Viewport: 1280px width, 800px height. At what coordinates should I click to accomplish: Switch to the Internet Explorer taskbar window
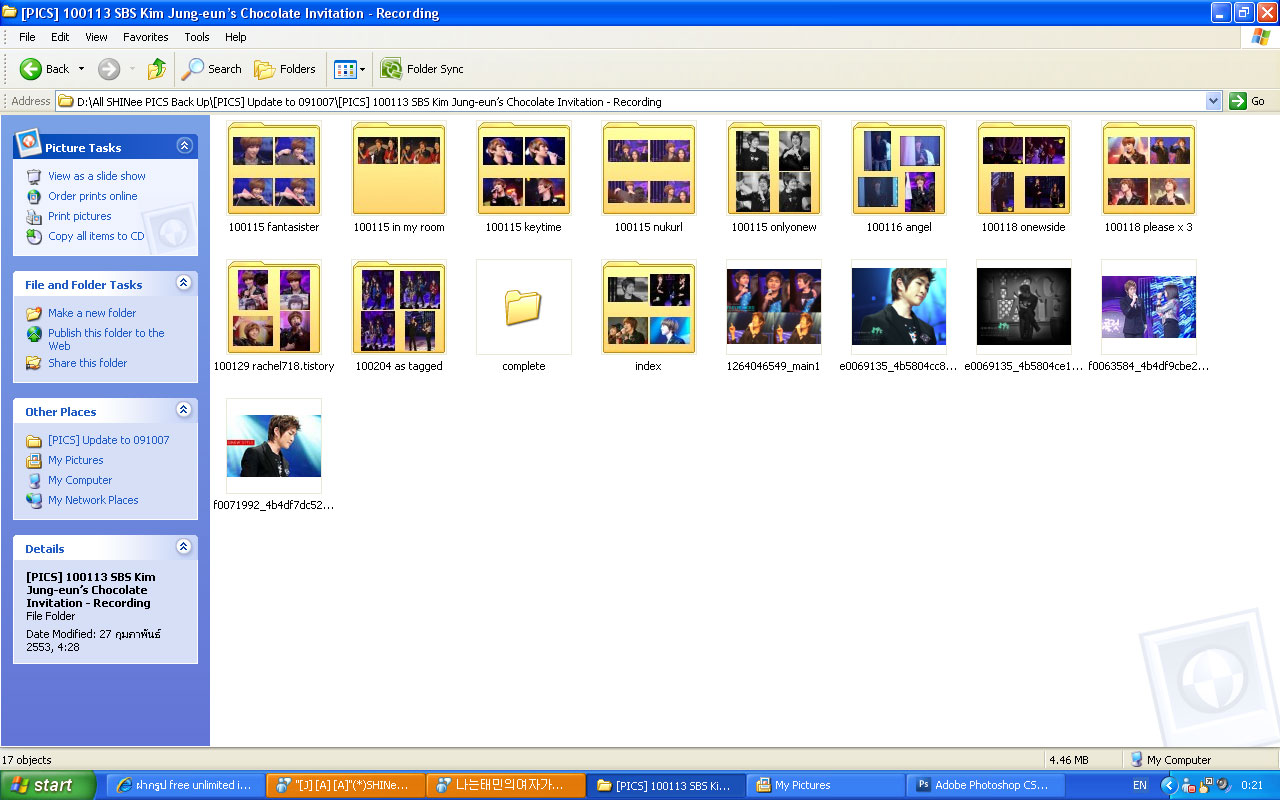pos(184,785)
